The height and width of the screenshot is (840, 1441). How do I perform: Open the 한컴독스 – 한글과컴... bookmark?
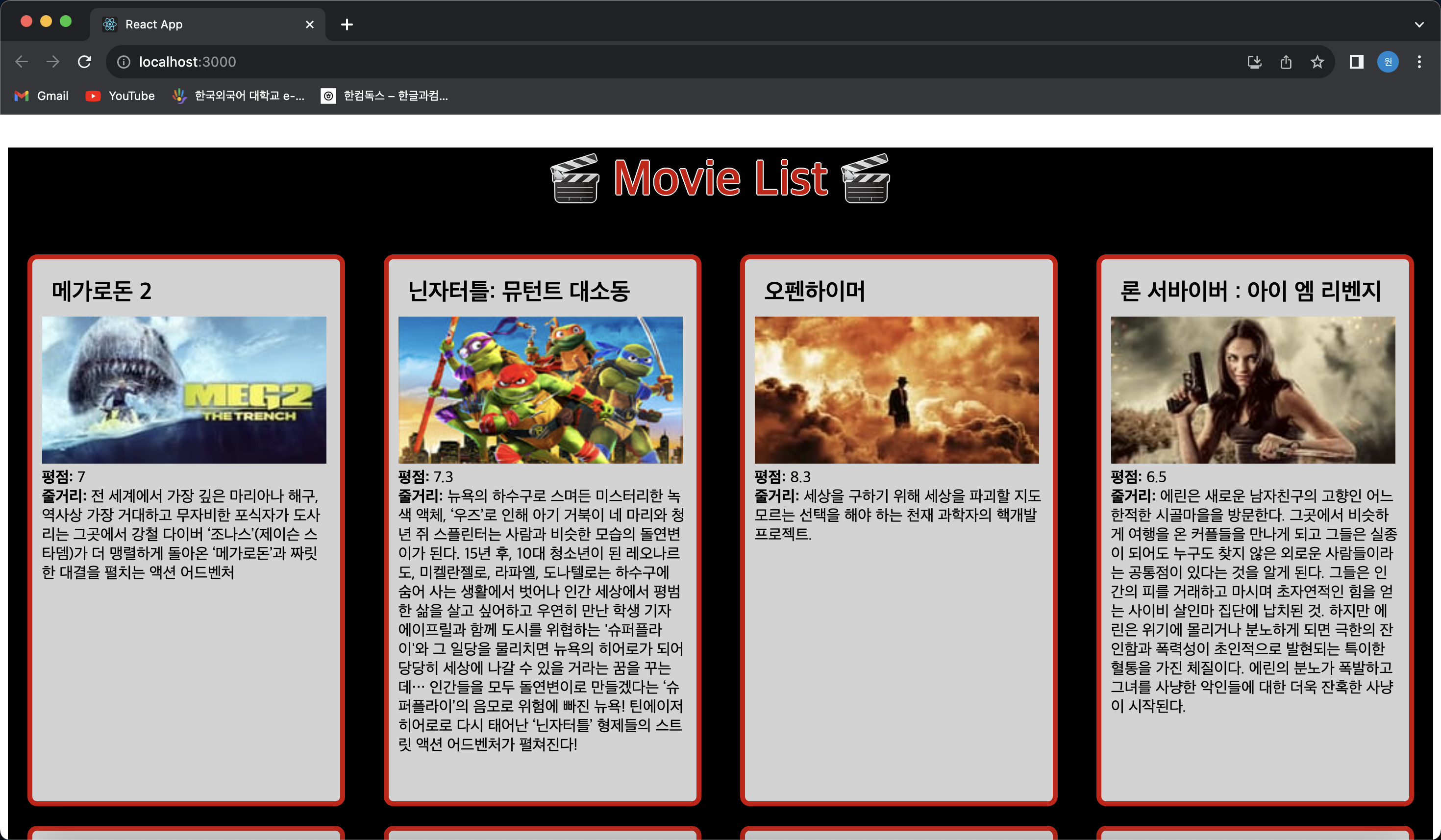[x=384, y=96]
